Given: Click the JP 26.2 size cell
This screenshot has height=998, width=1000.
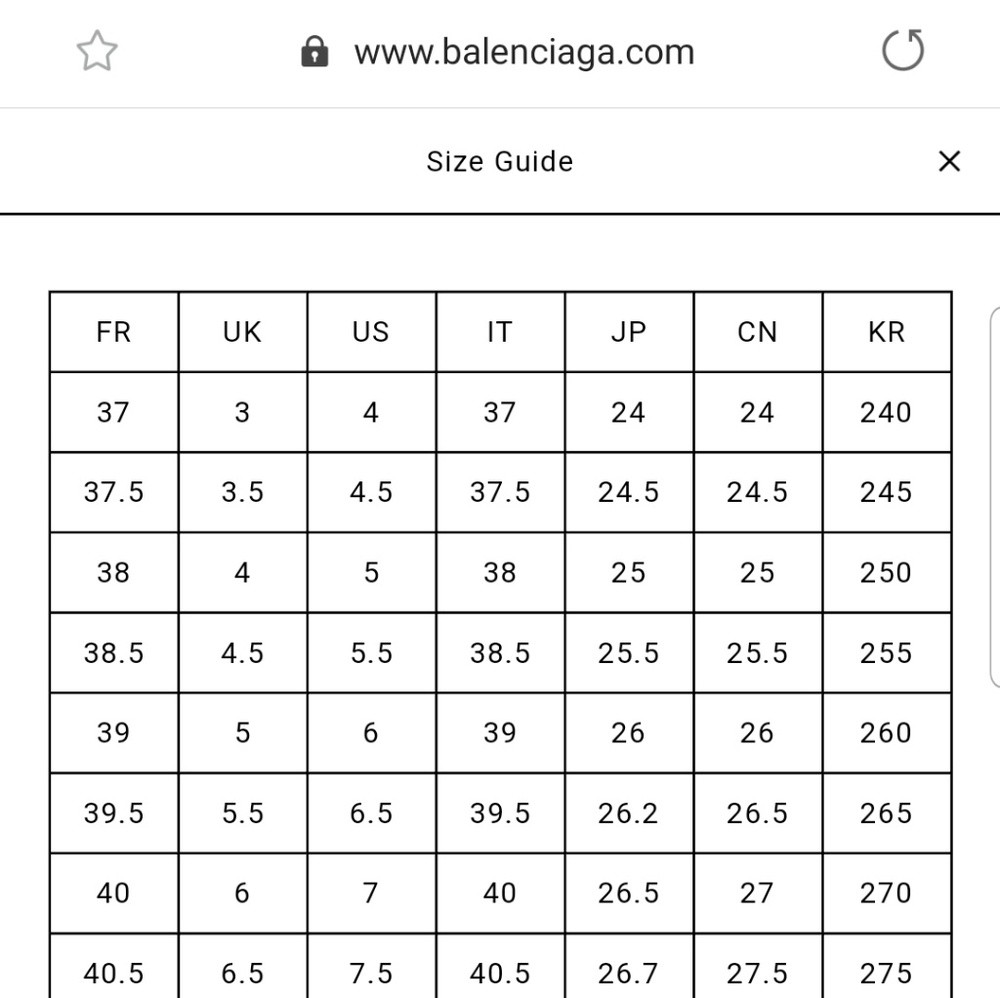Looking at the screenshot, I should 629,813.
